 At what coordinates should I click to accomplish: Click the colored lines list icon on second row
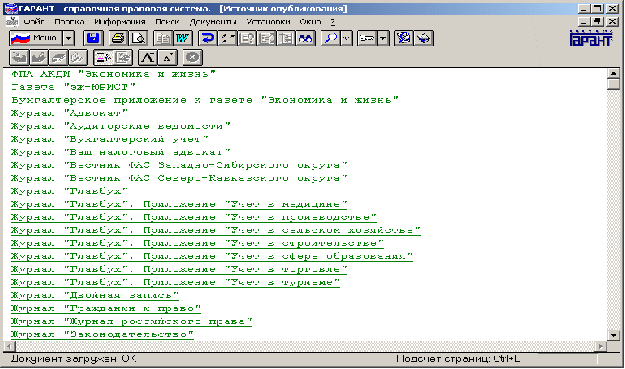pos(103,58)
